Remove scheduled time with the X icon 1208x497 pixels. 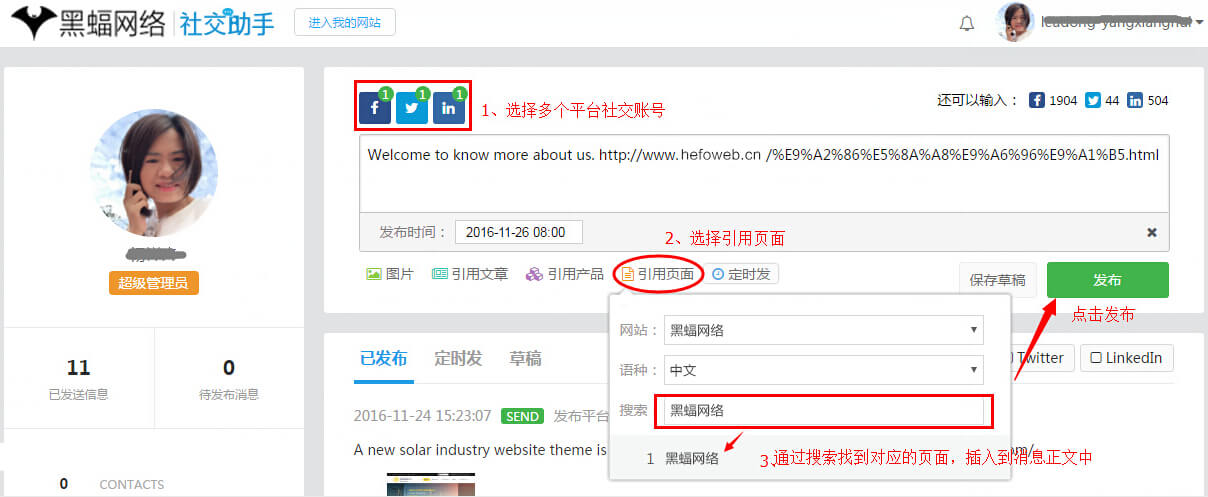[x=1151, y=232]
